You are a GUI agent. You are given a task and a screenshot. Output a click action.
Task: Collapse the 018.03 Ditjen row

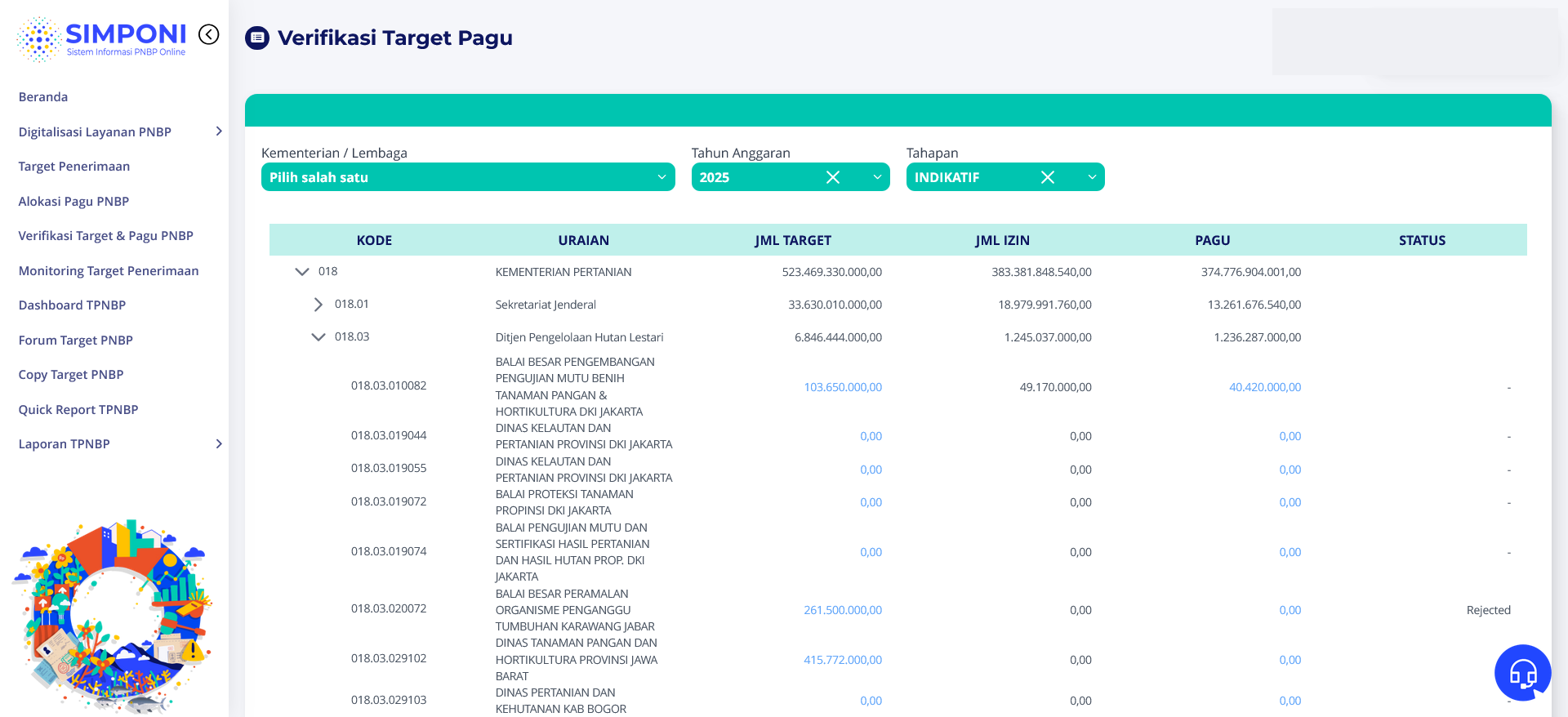[318, 337]
